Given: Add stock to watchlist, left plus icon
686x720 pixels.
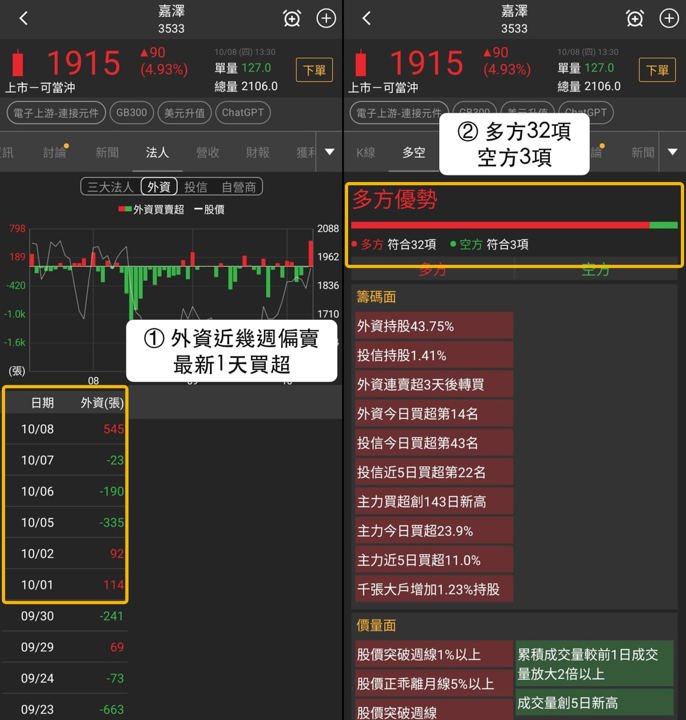Looking at the screenshot, I should coord(326,18).
